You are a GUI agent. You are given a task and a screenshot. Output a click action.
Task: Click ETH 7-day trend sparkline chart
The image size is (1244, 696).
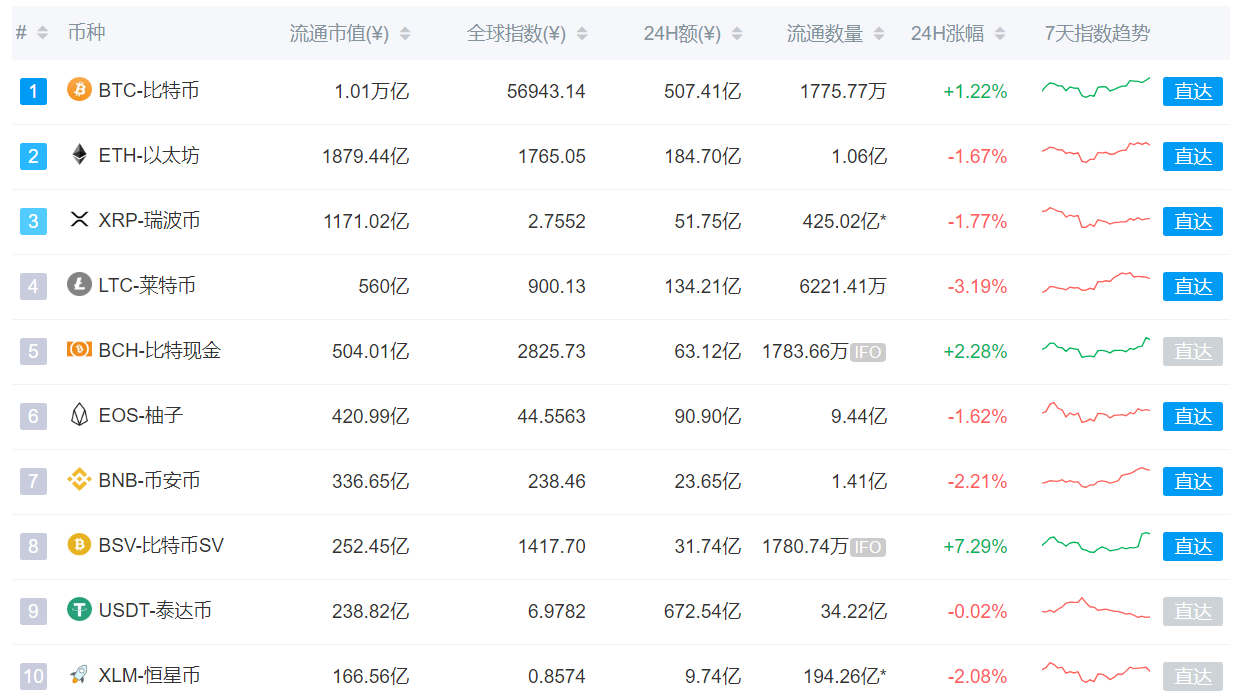[1096, 152]
